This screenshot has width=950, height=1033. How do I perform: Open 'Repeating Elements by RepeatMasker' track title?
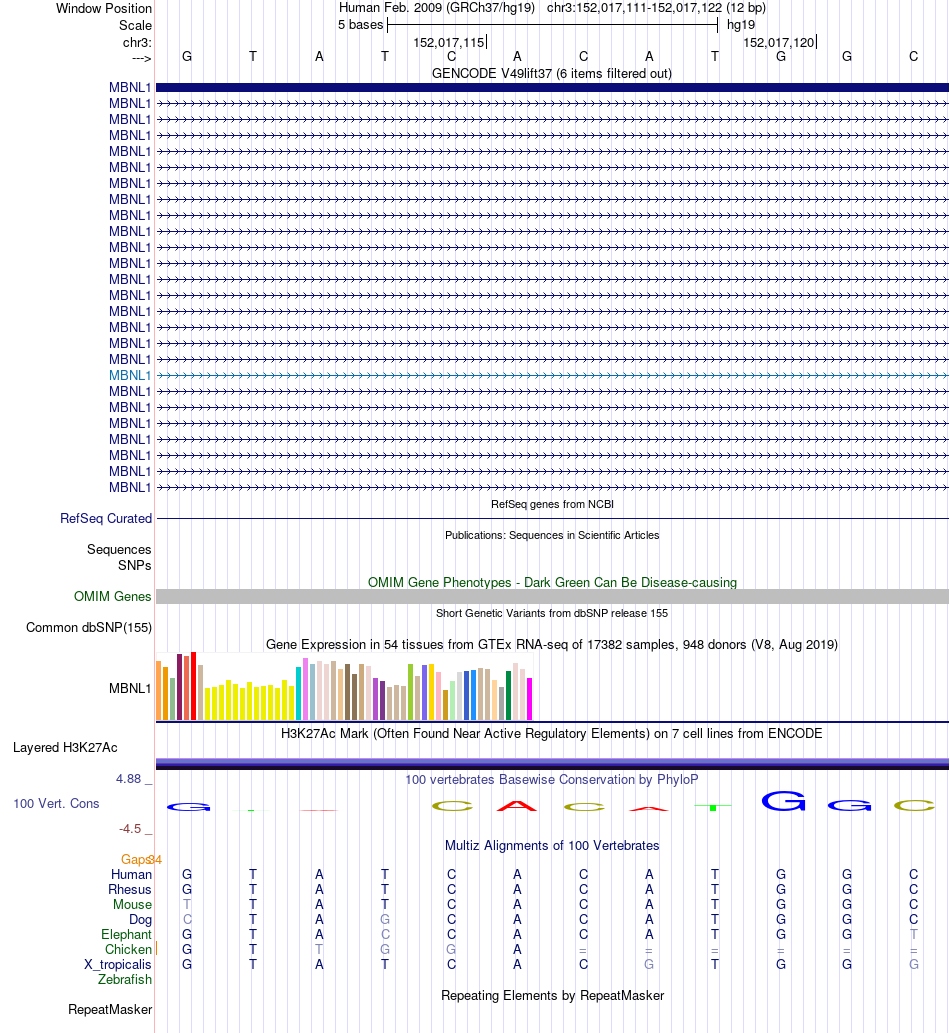(552, 995)
